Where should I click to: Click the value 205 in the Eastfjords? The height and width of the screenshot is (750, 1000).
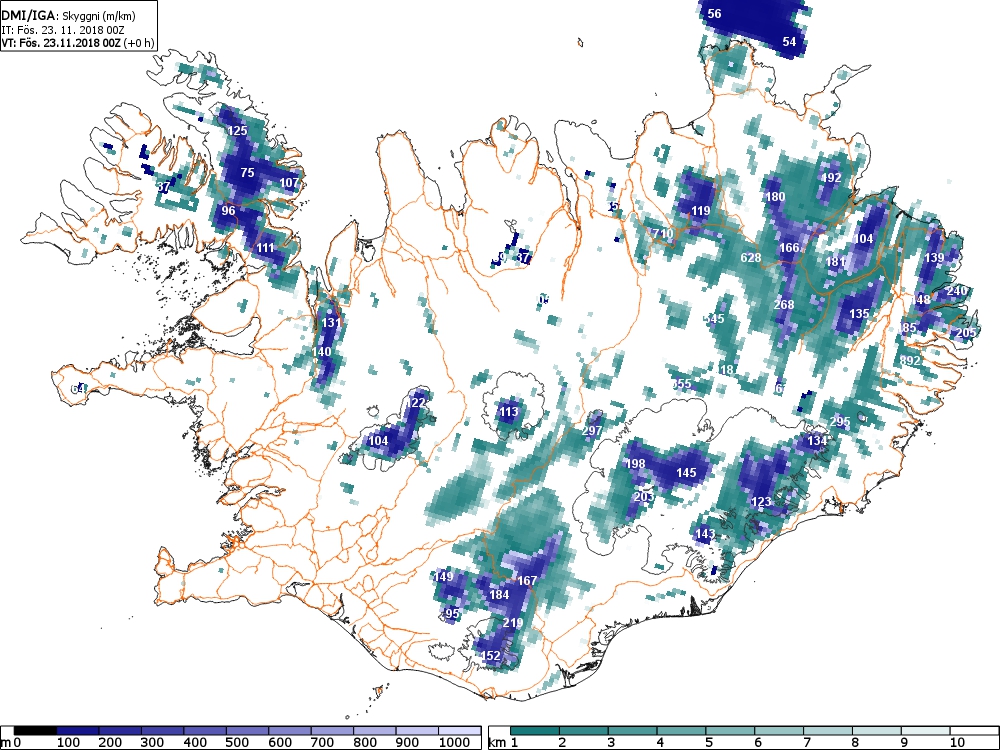tap(966, 332)
